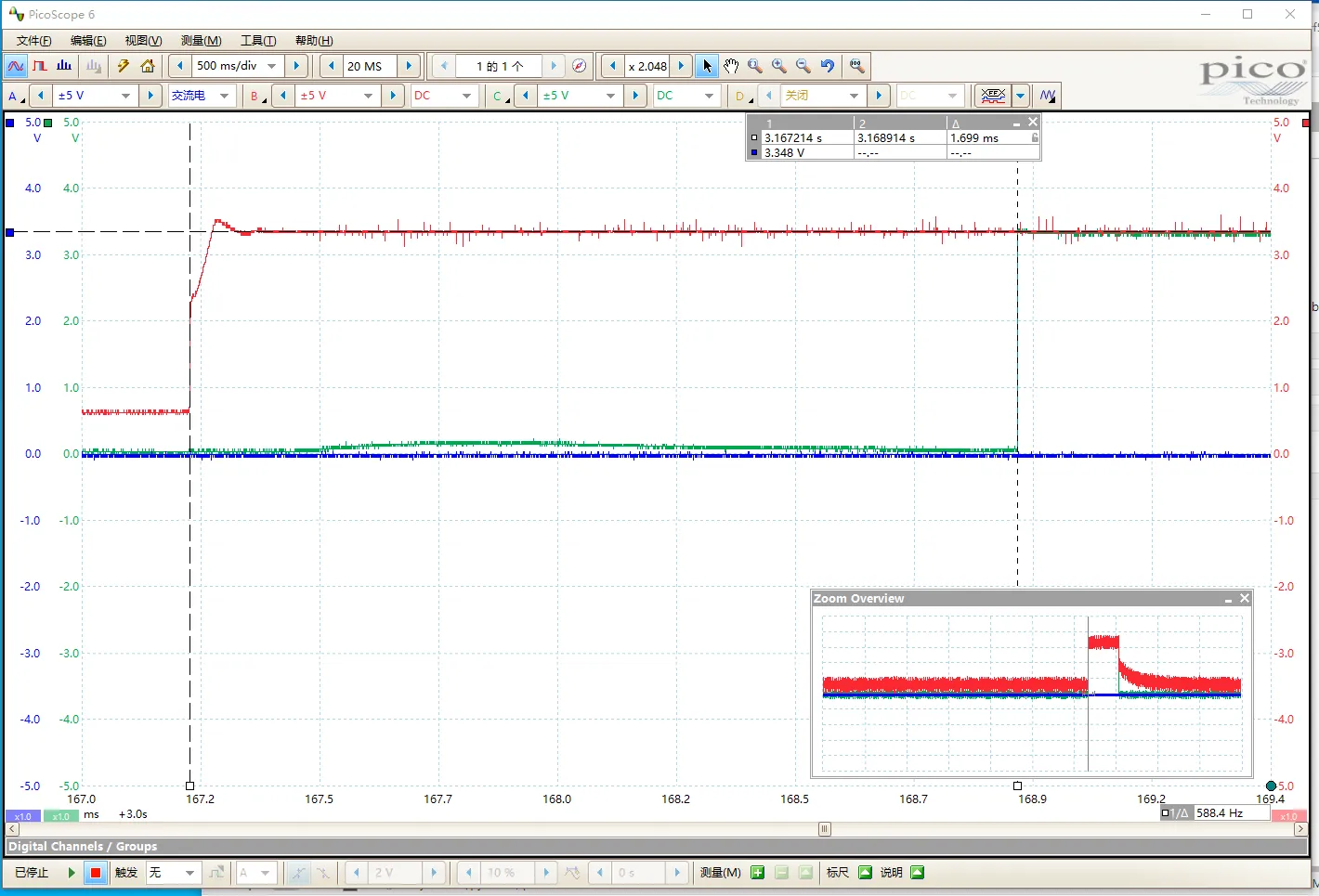
Task: Open channel C DC coupling dropdown
Action: pos(710,96)
